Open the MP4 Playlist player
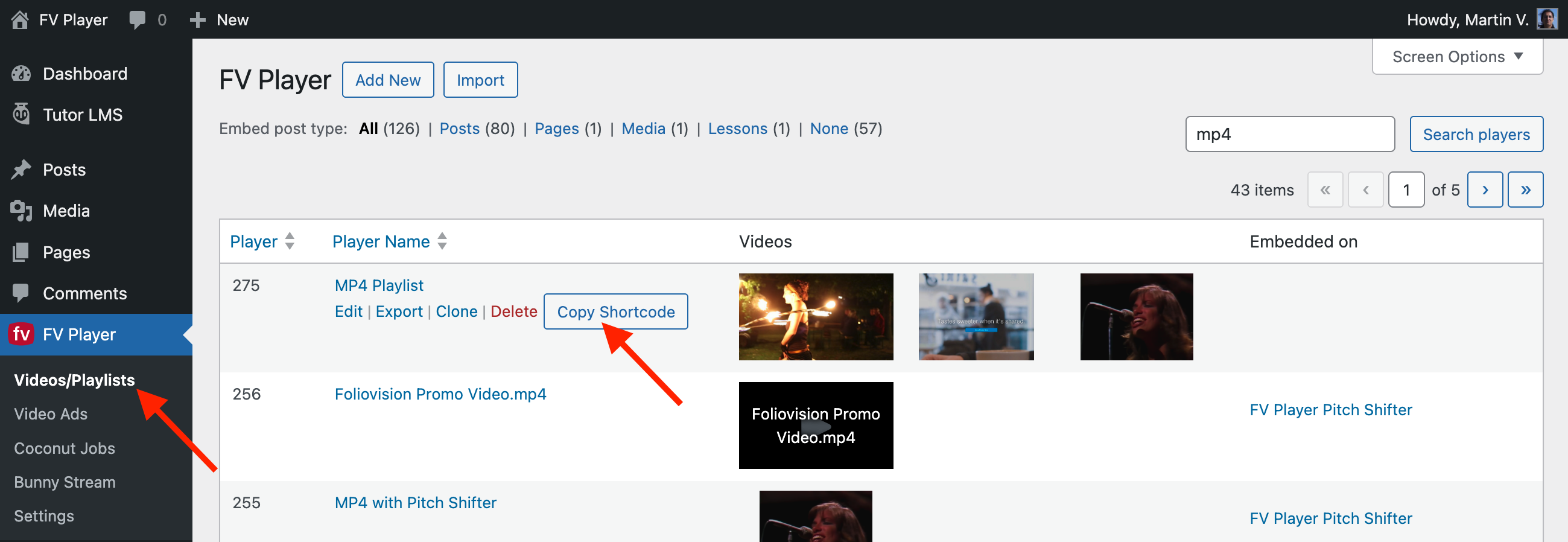Screen dimensions: 1568x542 point(379,285)
